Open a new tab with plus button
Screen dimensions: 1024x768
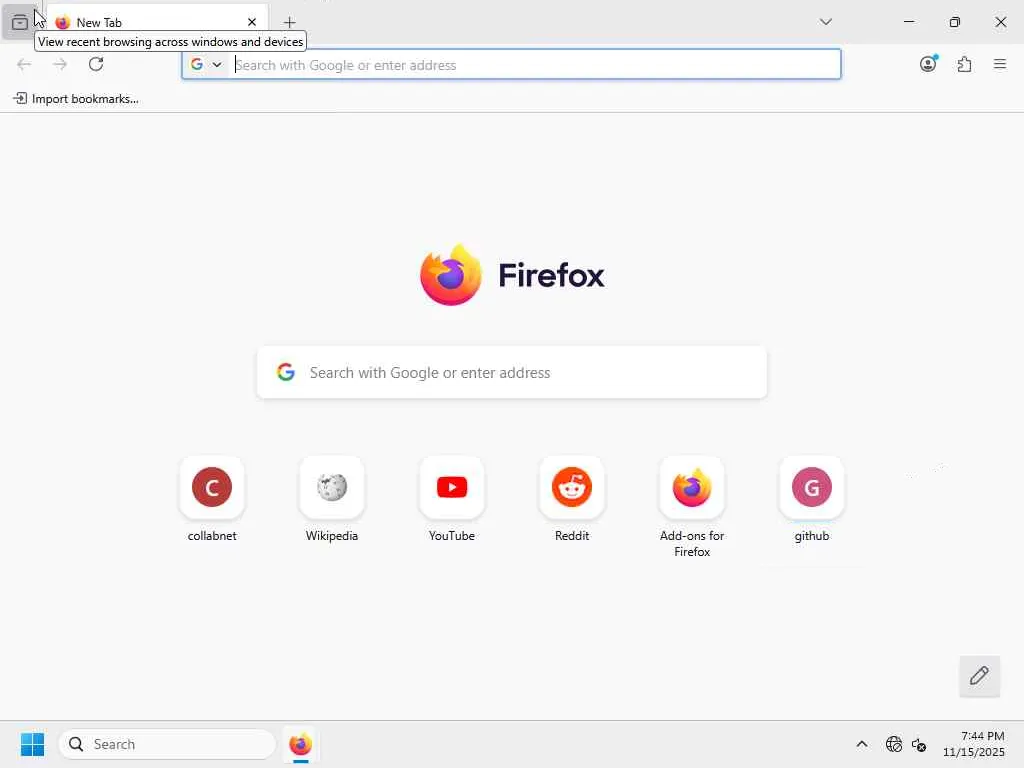pos(289,22)
